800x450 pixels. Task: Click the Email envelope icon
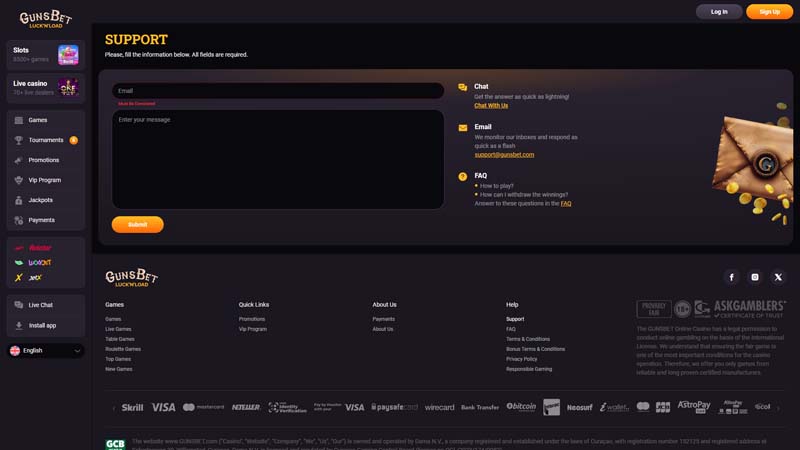point(463,128)
